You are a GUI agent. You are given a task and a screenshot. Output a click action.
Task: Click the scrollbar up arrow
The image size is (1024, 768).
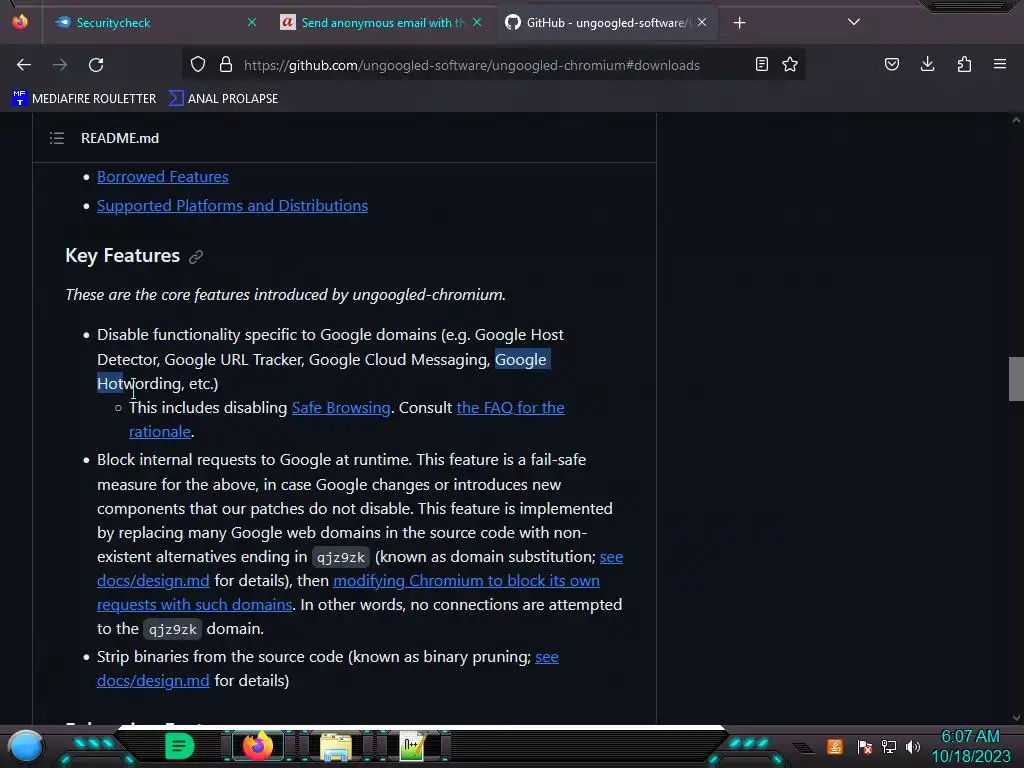tap(1016, 120)
